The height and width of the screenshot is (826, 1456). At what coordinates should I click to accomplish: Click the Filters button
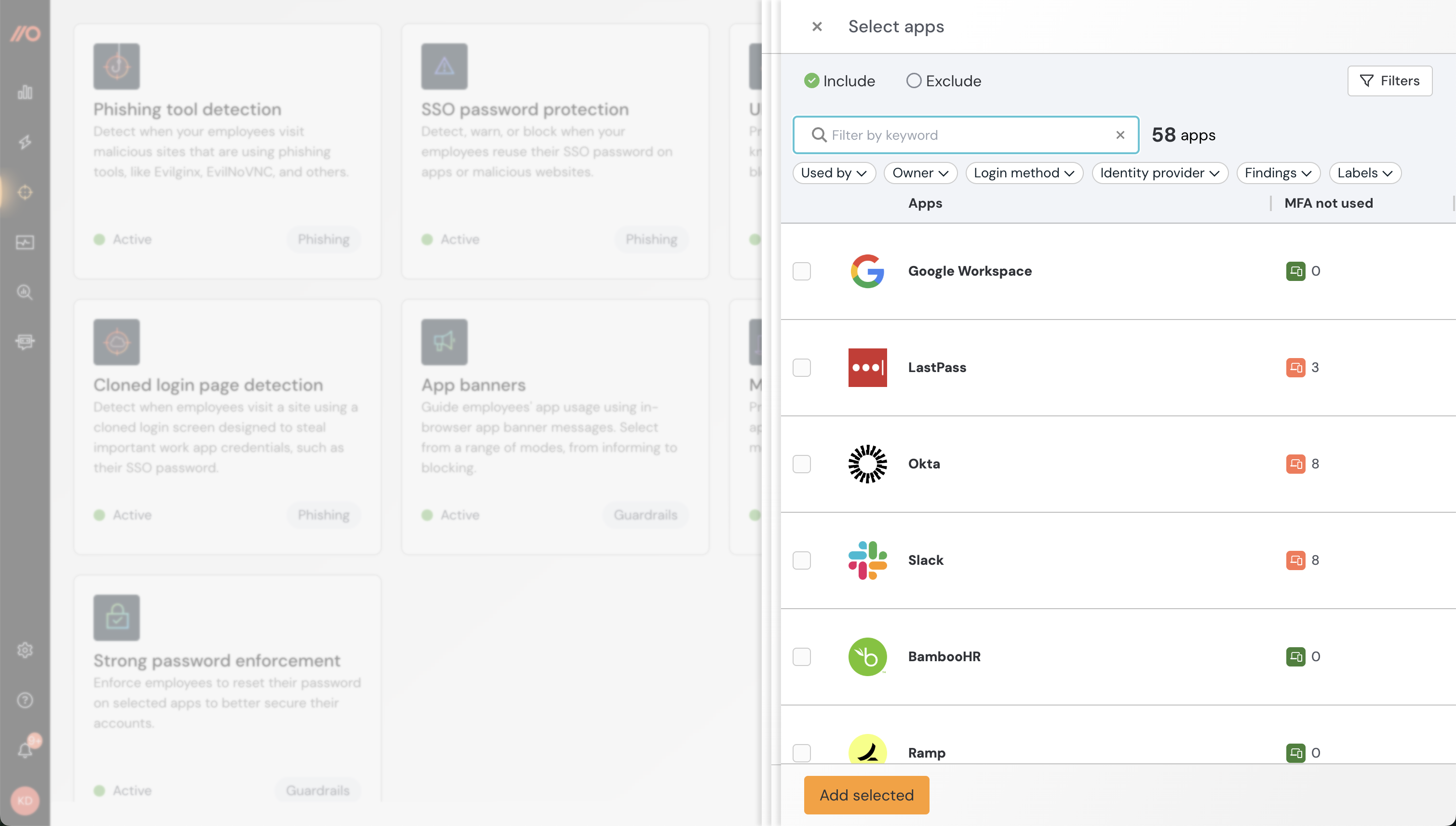click(x=1389, y=80)
